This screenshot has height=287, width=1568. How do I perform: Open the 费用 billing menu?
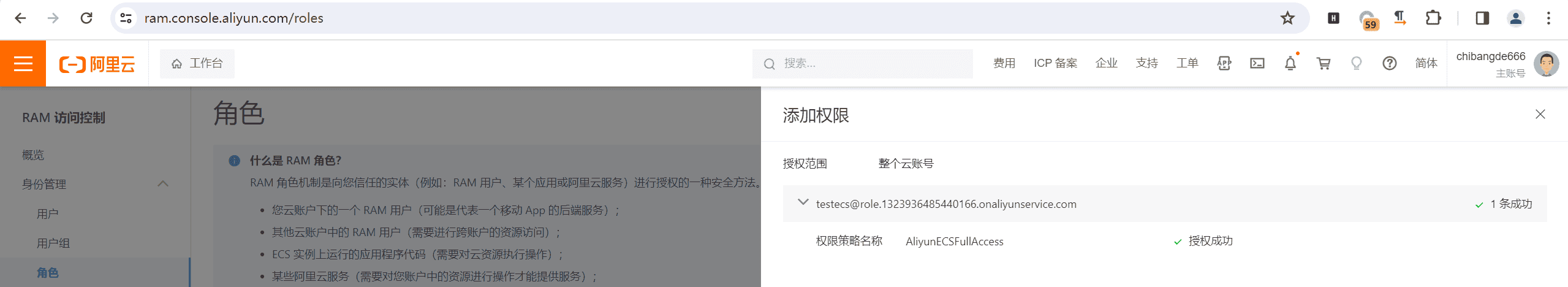1004,63
